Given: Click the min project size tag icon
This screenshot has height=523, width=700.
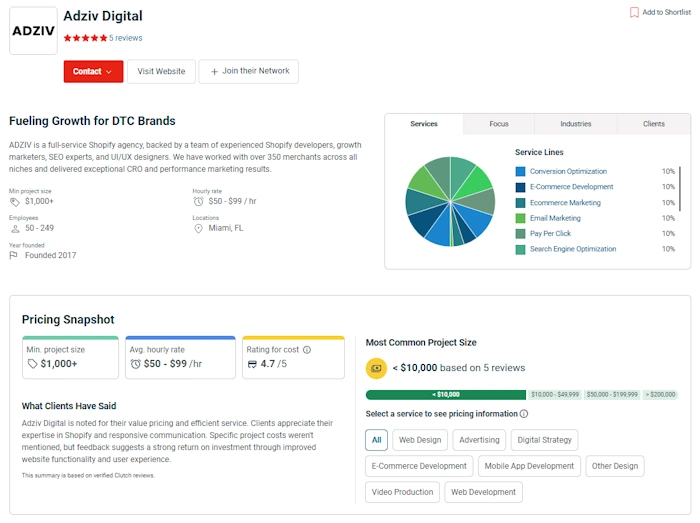Looking at the screenshot, I should coord(15,202).
